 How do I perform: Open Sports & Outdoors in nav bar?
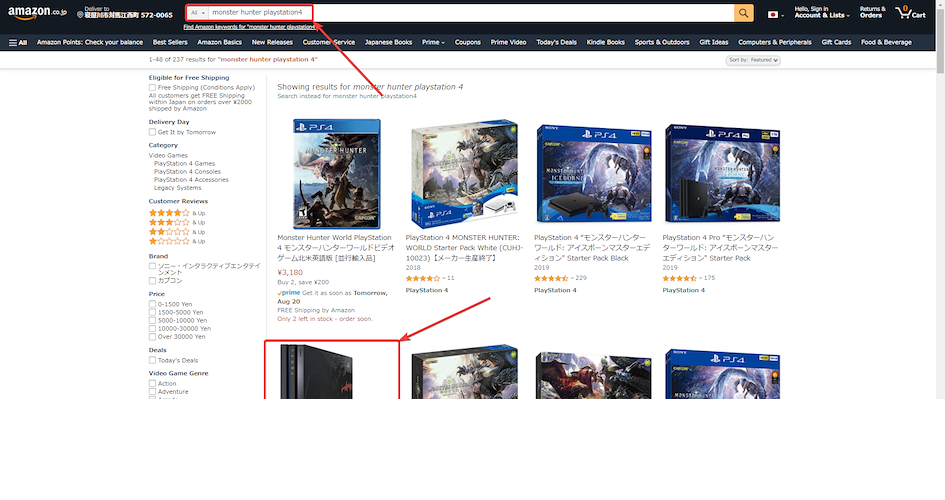point(662,43)
